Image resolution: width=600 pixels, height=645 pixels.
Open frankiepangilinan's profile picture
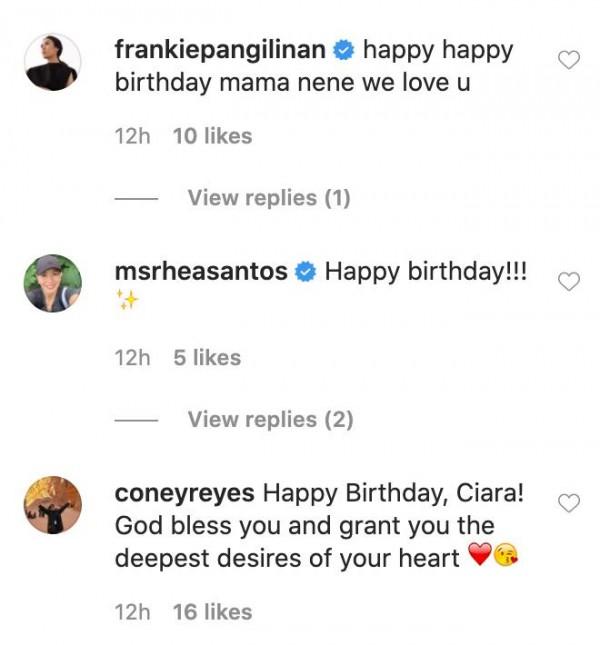tap(52, 62)
